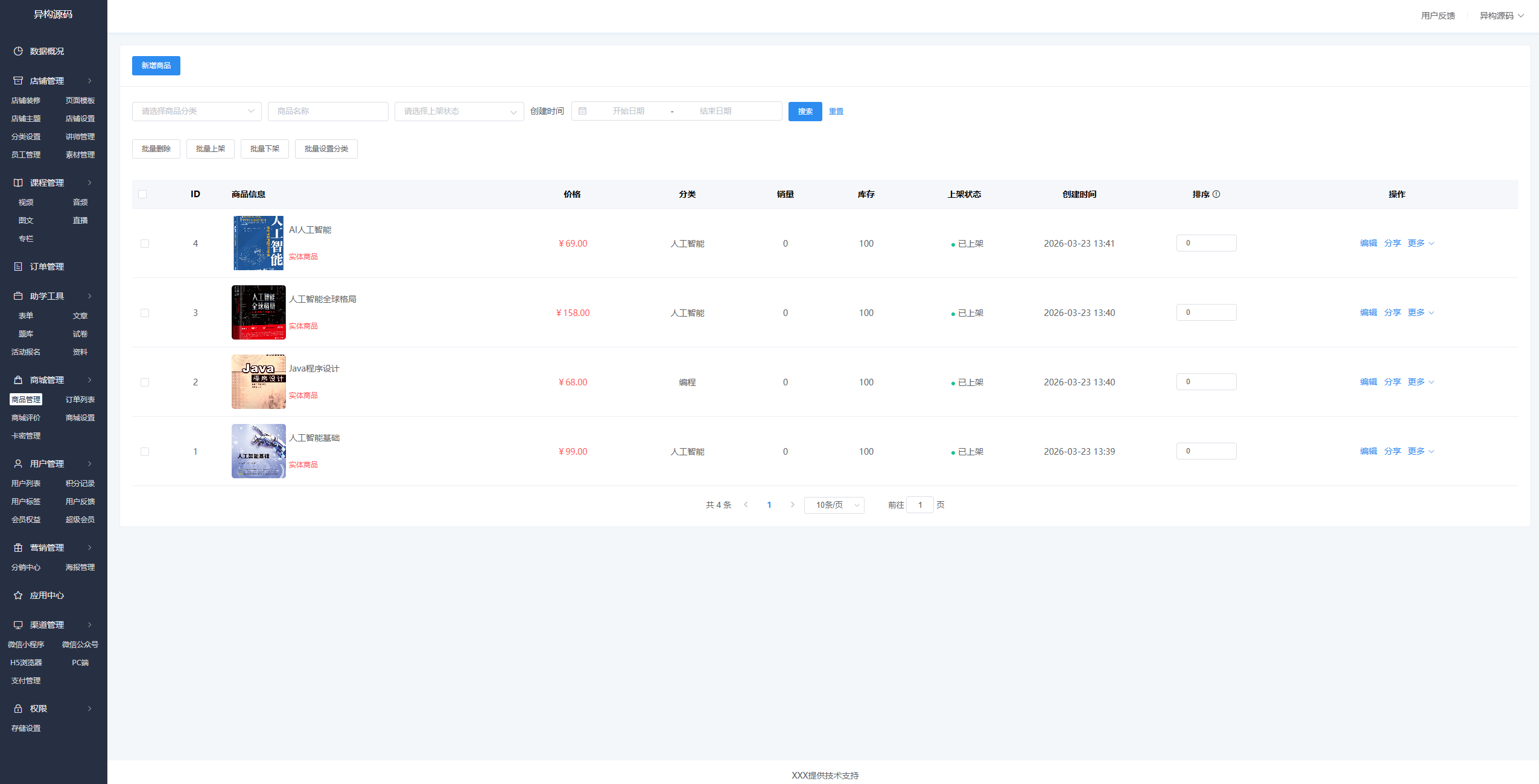Image resolution: width=1539 pixels, height=784 pixels.
Task: Toggle the select-all checkbox in table header
Action: point(142,194)
